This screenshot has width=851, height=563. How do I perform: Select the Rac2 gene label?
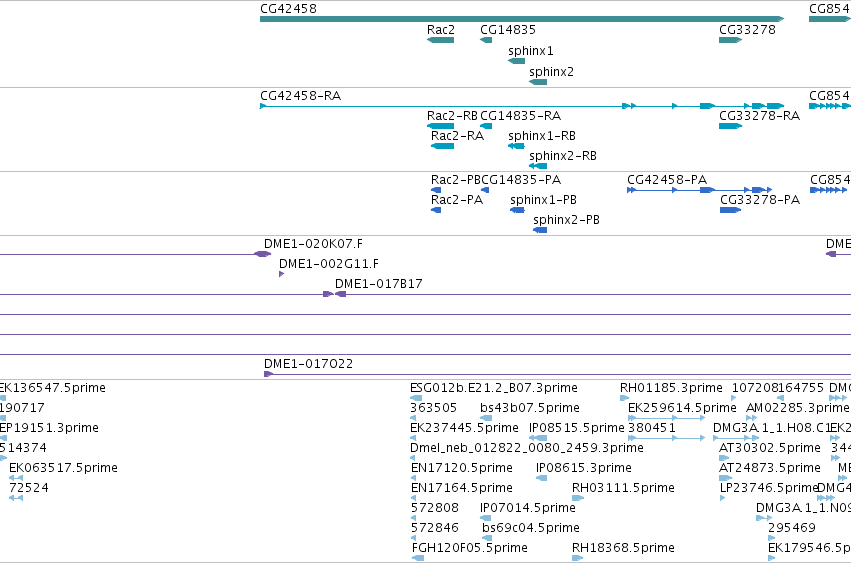coord(441,30)
